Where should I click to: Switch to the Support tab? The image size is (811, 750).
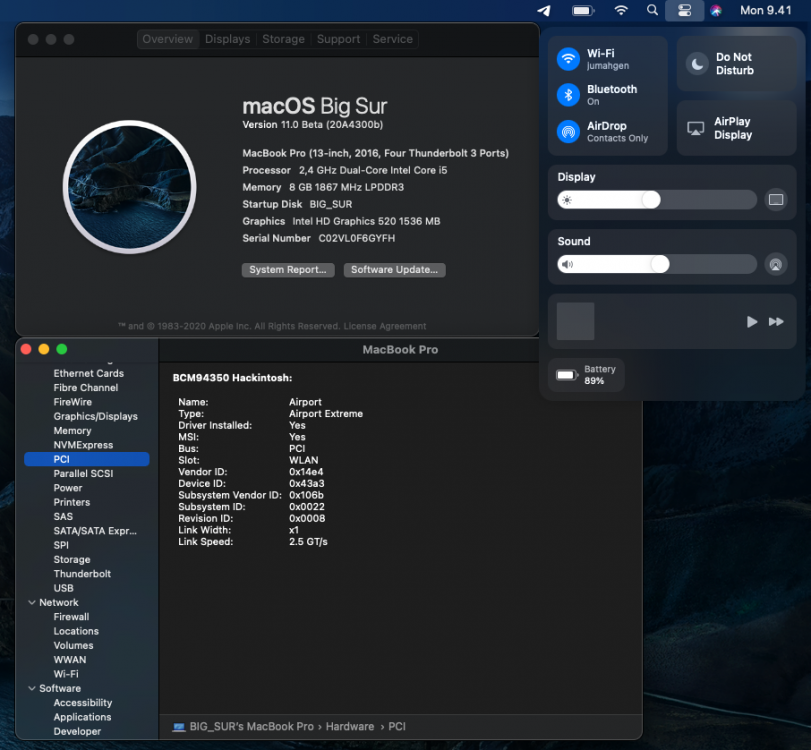click(338, 39)
